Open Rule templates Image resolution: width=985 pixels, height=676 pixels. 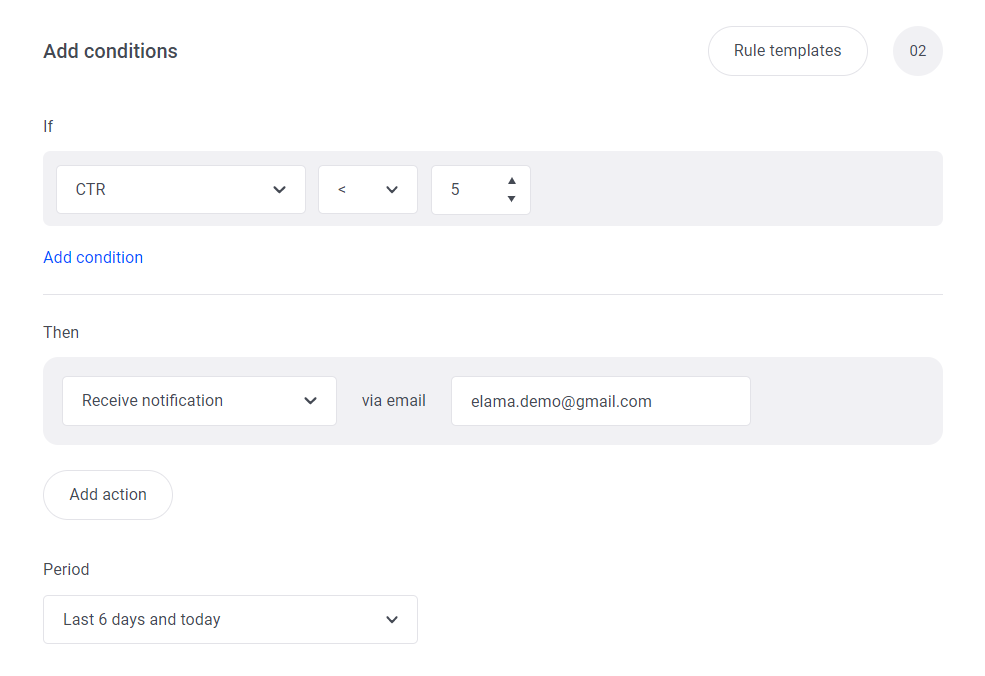coord(788,51)
